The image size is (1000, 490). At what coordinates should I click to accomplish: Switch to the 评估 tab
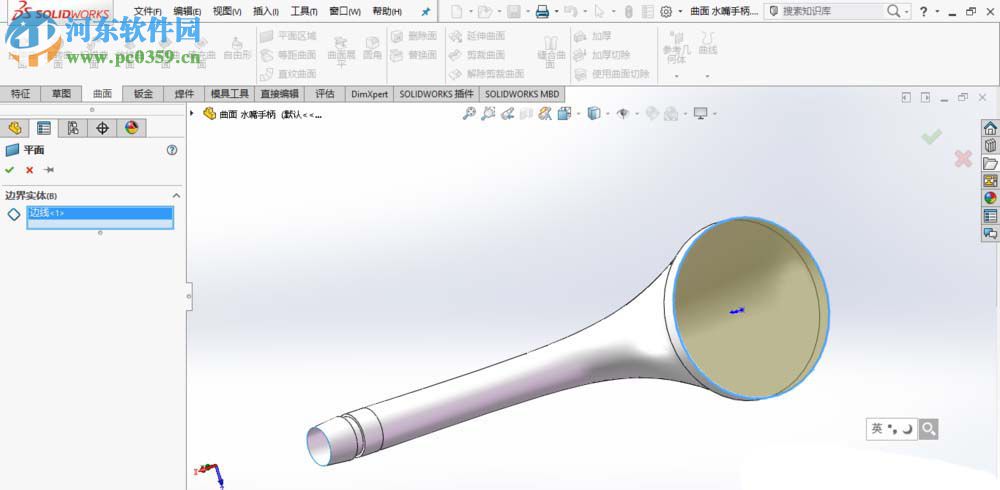[325, 94]
